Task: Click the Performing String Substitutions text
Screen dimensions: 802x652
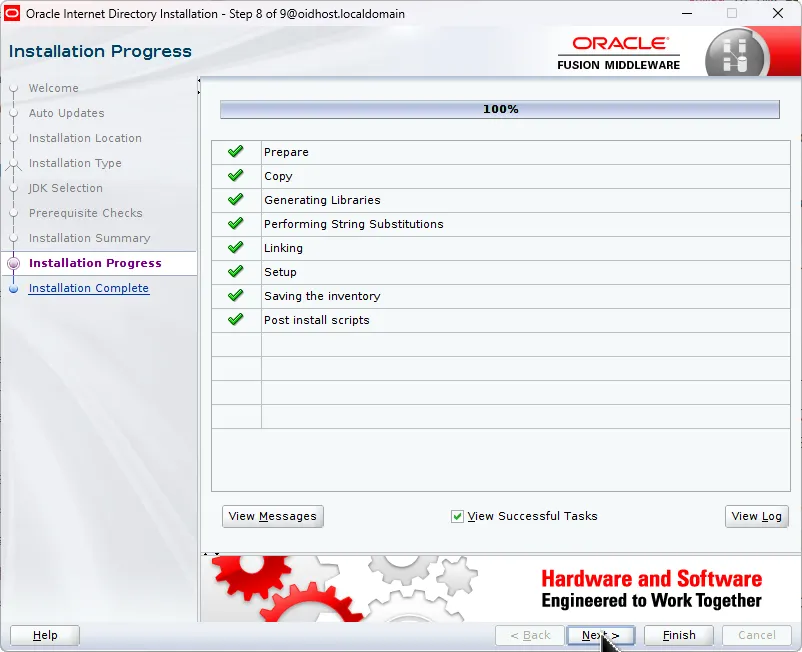Action: tap(354, 224)
